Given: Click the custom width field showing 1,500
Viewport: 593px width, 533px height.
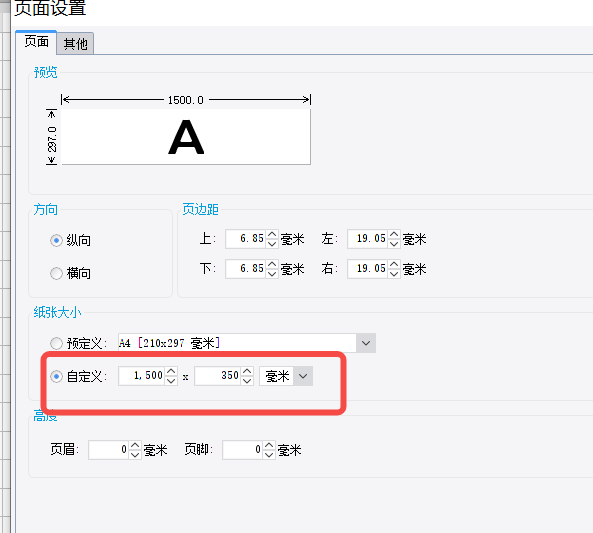Looking at the screenshot, I should [141, 376].
